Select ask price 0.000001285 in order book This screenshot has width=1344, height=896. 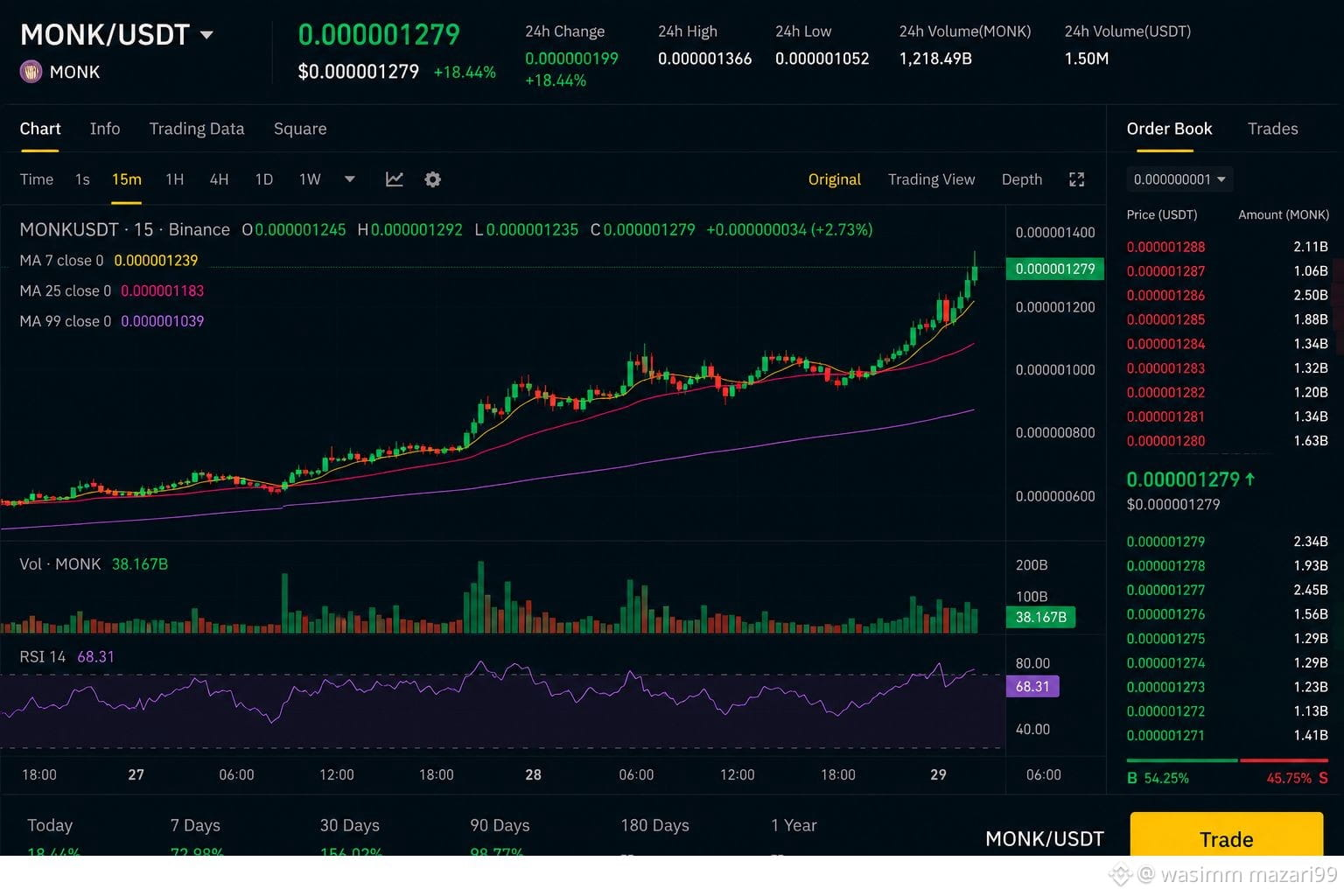click(x=1165, y=319)
